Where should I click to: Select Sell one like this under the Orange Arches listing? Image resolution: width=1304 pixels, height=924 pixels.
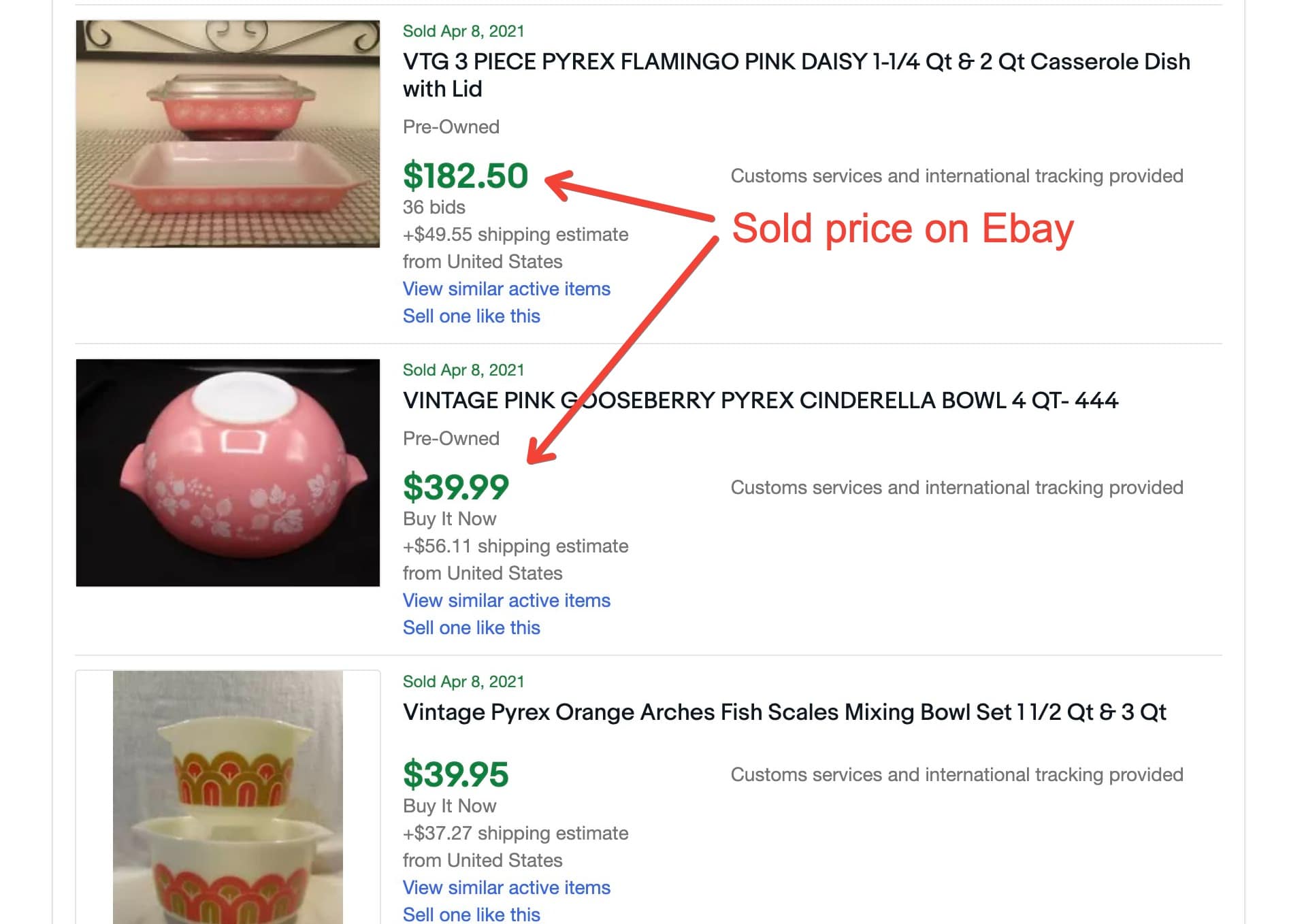[472, 914]
